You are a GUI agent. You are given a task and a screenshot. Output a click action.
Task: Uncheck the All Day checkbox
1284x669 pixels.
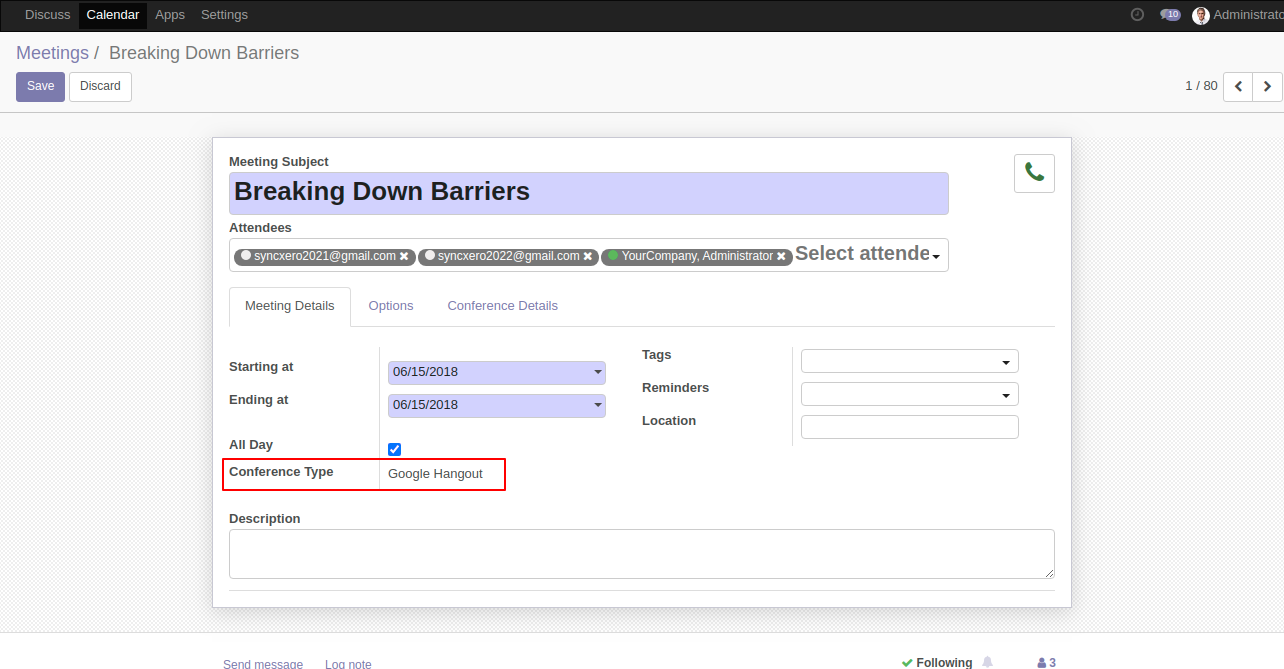click(x=394, y=449)
